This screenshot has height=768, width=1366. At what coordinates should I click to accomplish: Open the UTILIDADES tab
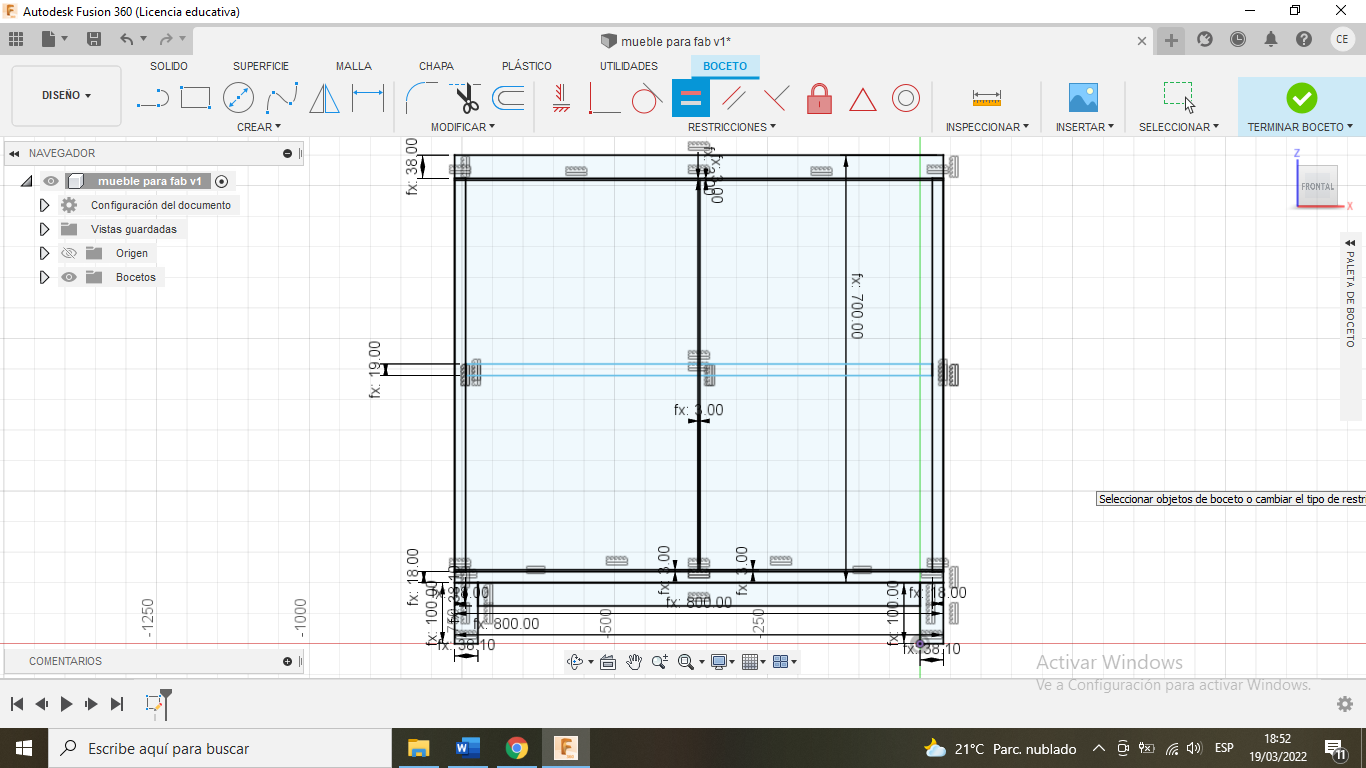tap(628, 66)
